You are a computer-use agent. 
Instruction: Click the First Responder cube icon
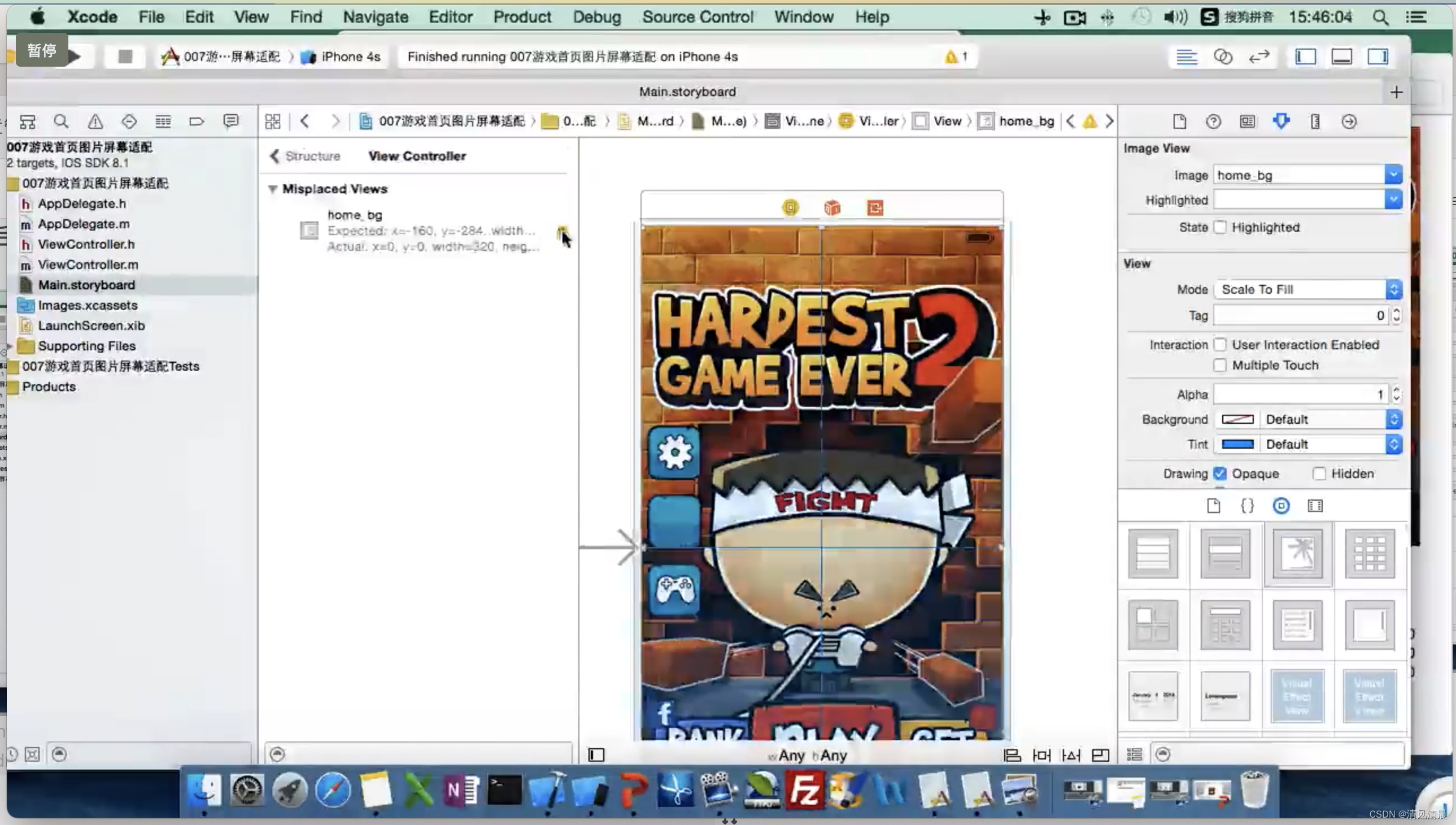tap(832, 207)
